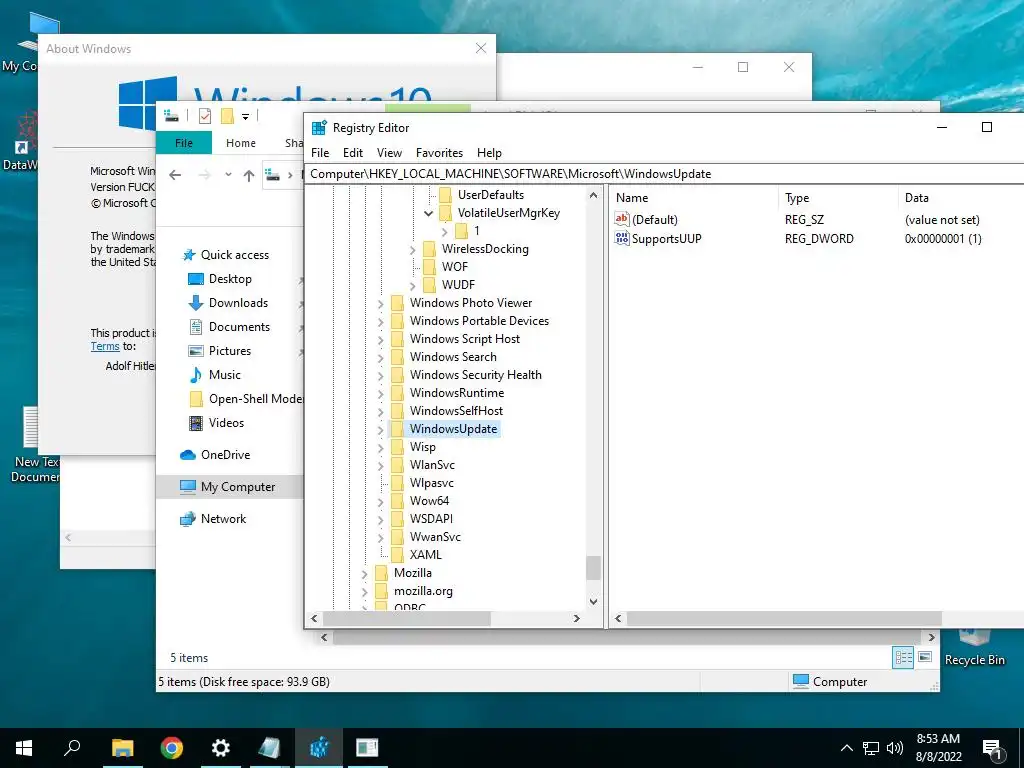
Task: Open Videos in Explorer sidebar
Action: tap(226, 423)
